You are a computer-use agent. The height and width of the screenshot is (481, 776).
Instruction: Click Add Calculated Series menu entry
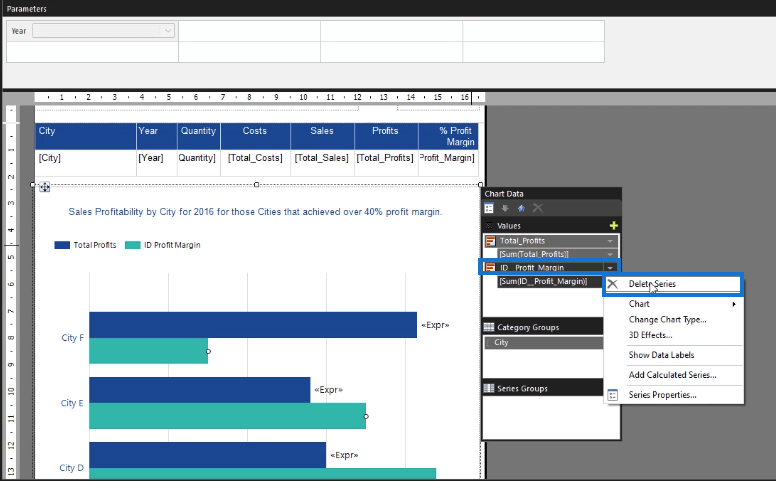click(672, 375)
